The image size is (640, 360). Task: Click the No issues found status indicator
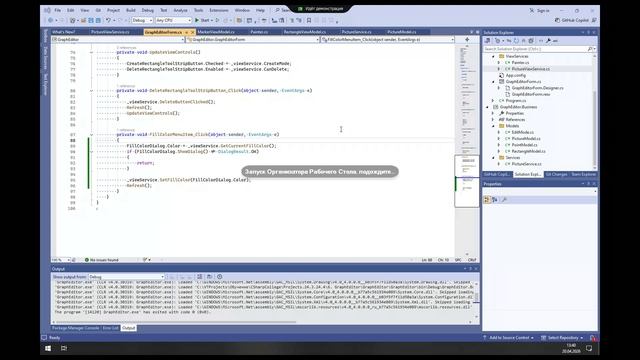[x=102, y=260]
